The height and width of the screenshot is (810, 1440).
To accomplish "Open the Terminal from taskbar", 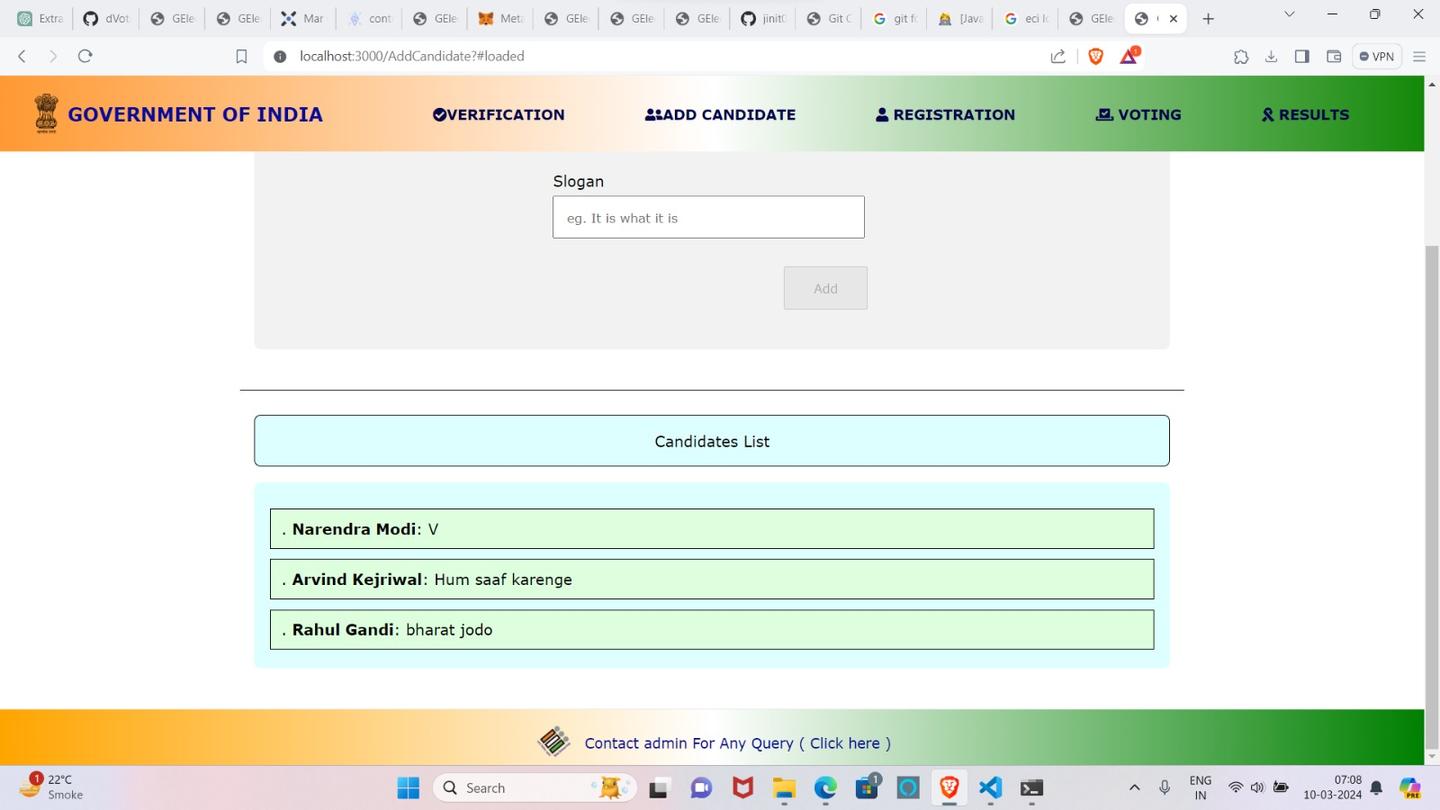I will coord(1032,788).
